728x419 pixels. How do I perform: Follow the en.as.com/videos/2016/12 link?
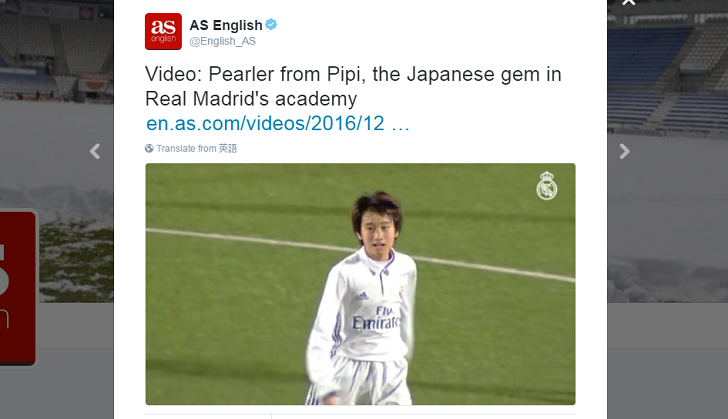(x=277, y=124)
